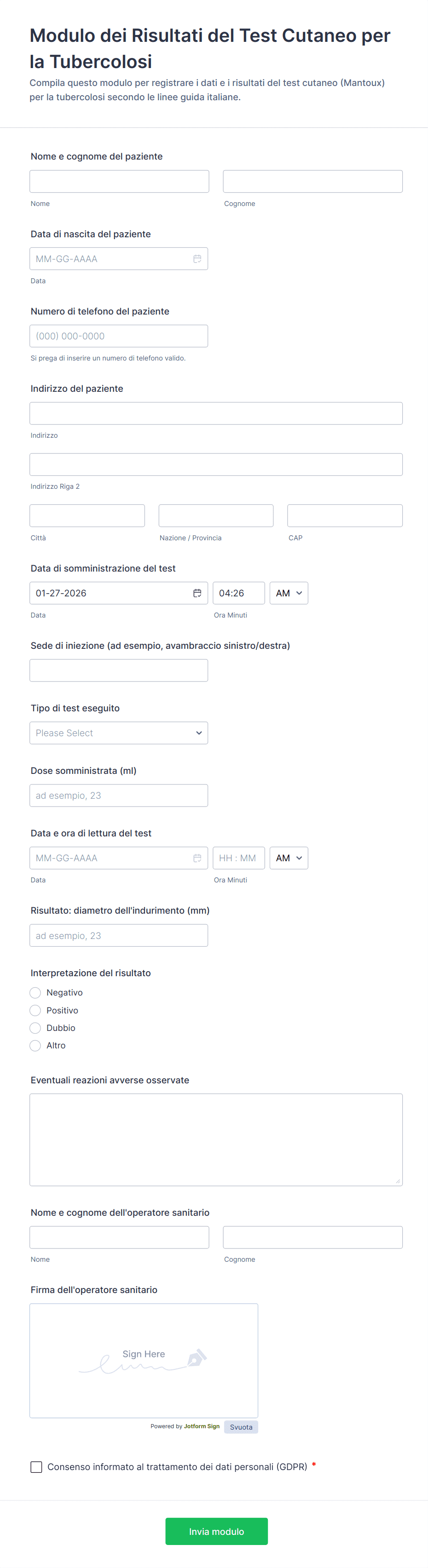Viewport: 428px width, 1568px height.
Task: Focus the patient phone number field
Action: pyautogui.click(x=119, y=336)
